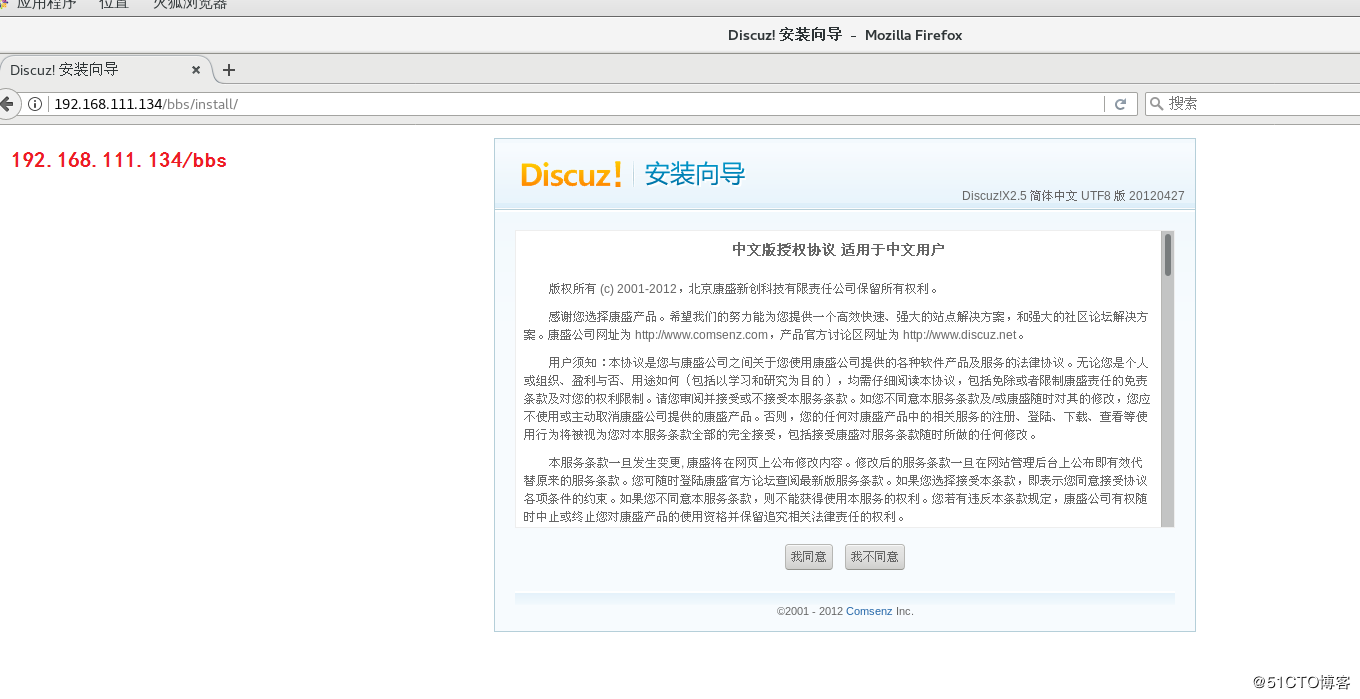Select the Discuz! 安装向导 browser tab

(x=105, y=70)
